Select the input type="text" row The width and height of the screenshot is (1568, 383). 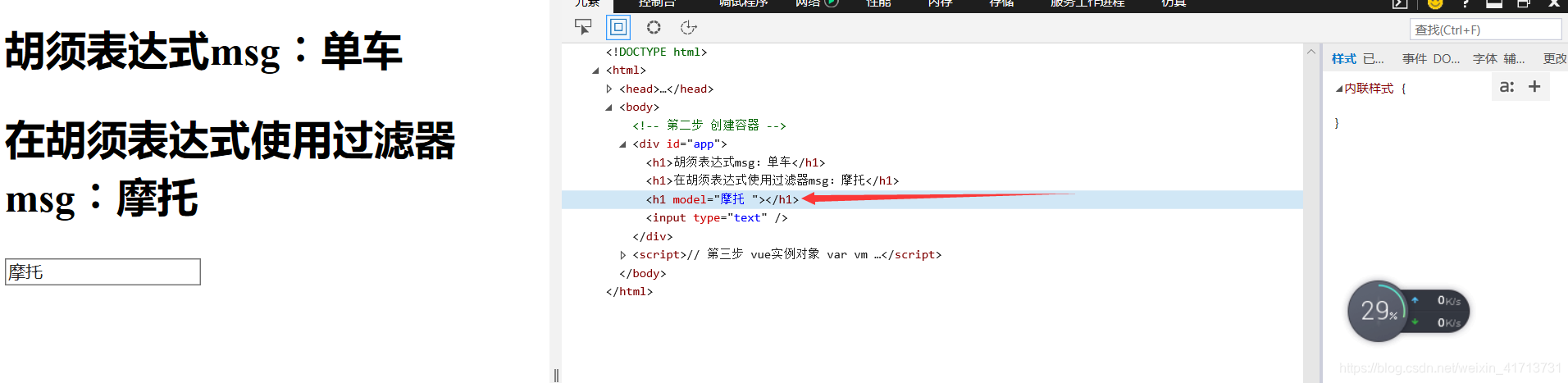[x=717, y=218]
